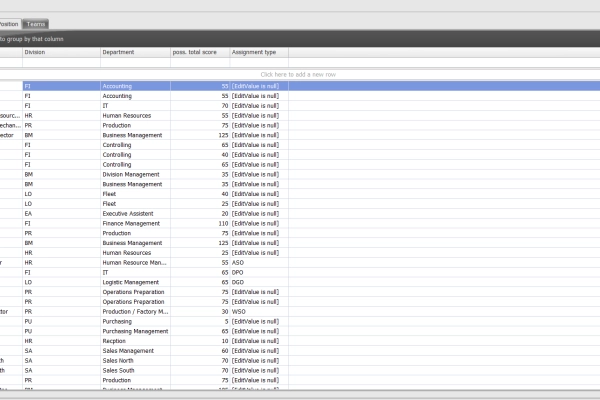Click the score value 10 in Recption row
The height and width of the screenshot is (400, 600).
point(200,341)
